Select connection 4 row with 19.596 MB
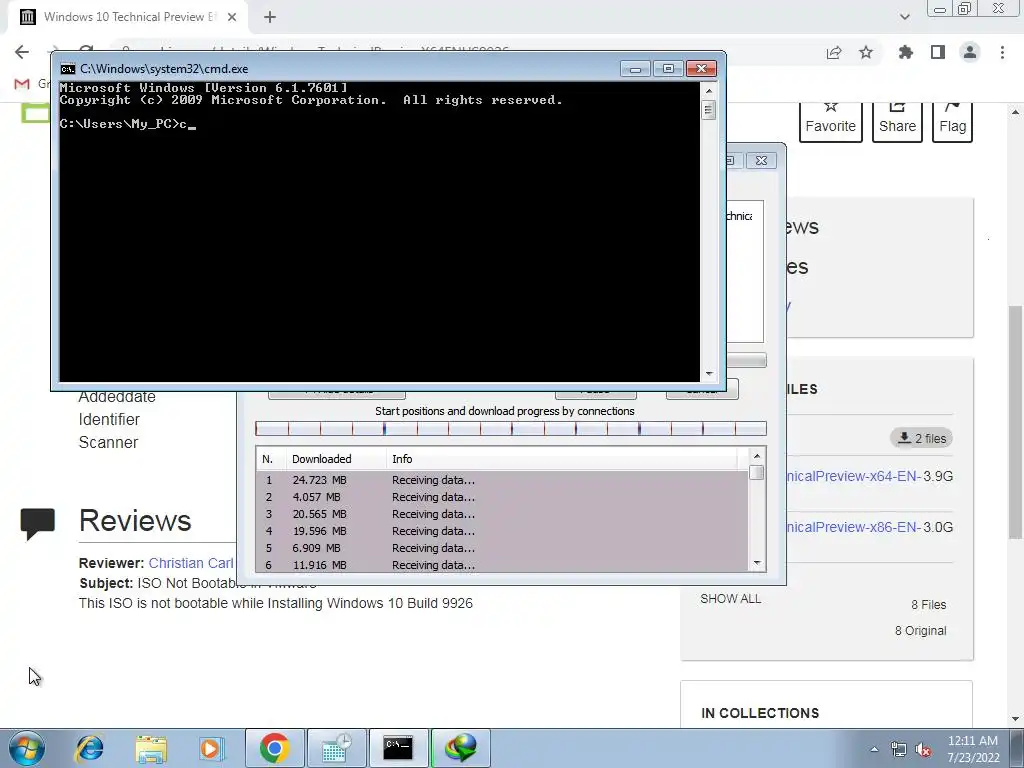 point(502,531)
